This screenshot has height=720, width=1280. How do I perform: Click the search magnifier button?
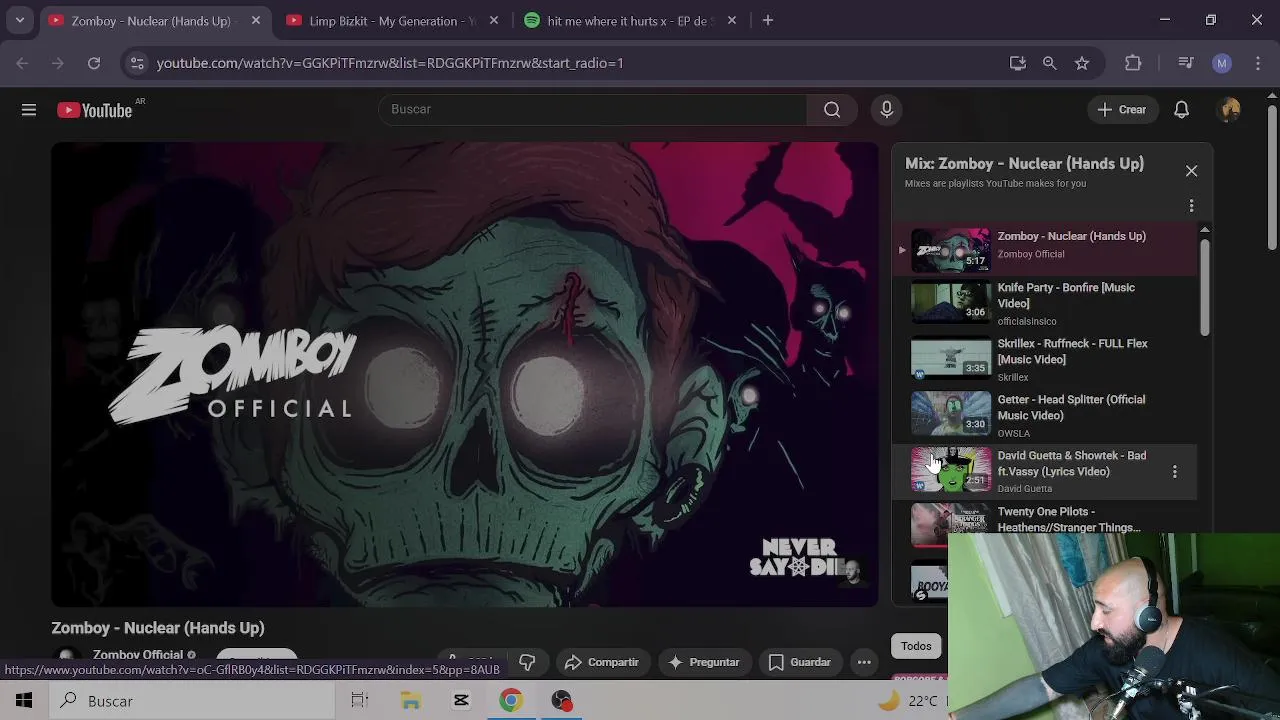coord(832,109)
